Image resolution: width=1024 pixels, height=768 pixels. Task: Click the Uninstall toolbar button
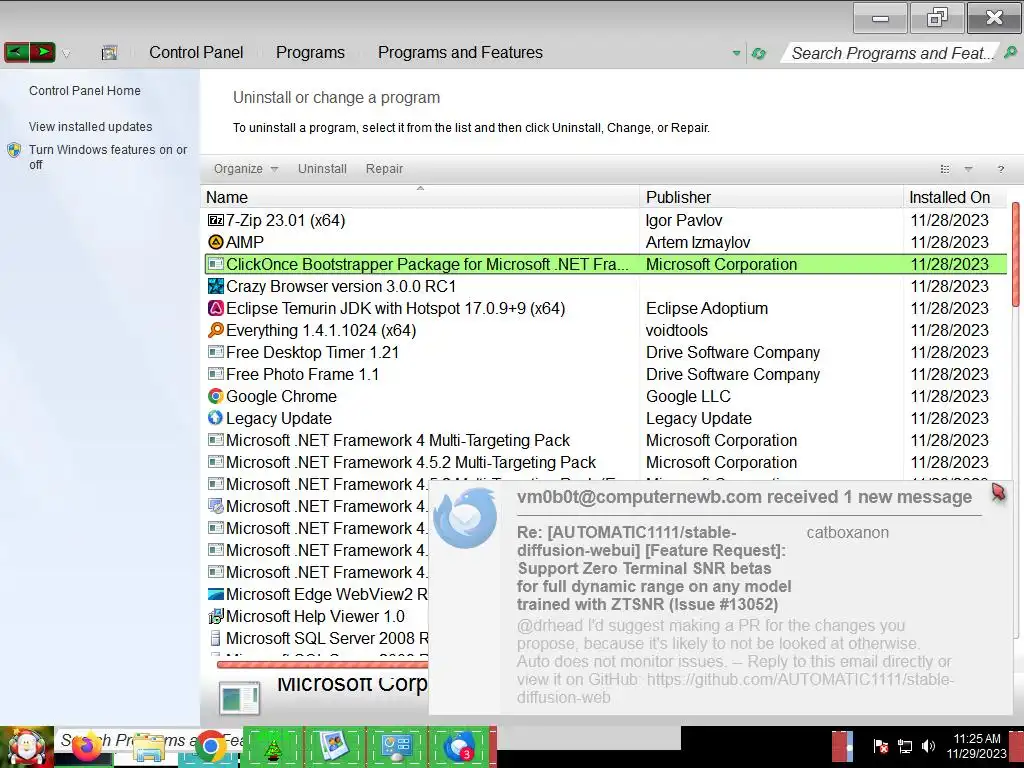click(322, 169)
